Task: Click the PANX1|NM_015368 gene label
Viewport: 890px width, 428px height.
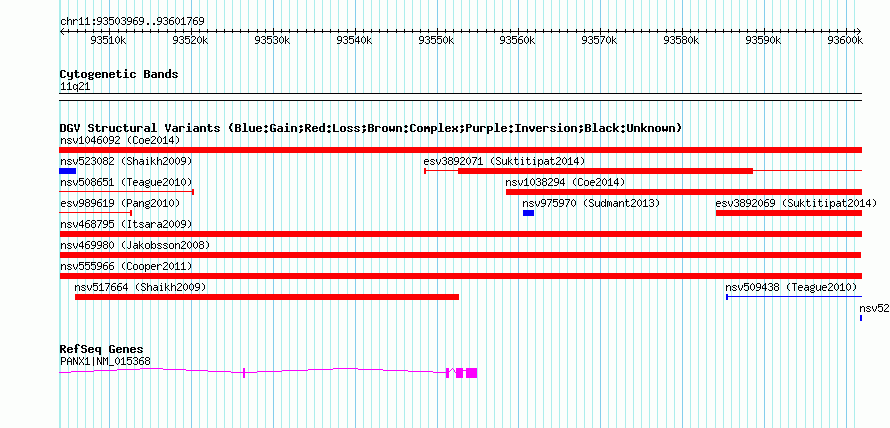Action: click(x=106, y=362)
